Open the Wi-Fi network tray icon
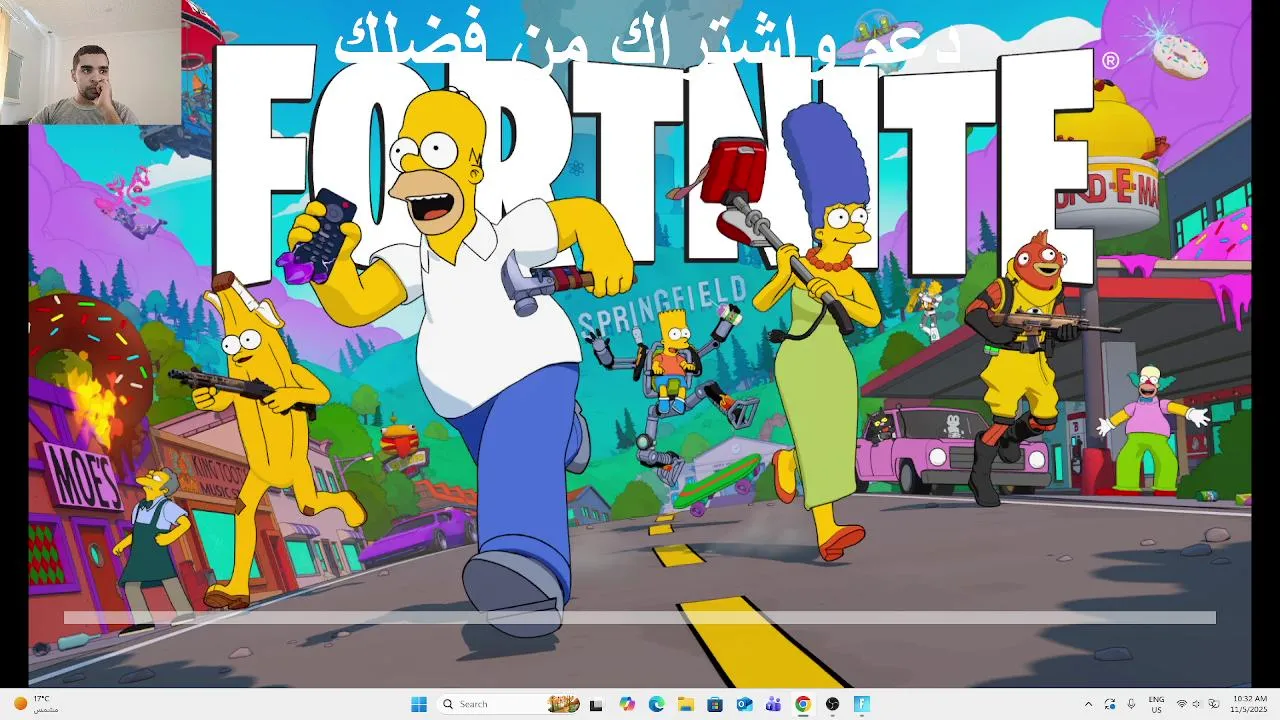 pyautogui.click(x=1182, y=704)
